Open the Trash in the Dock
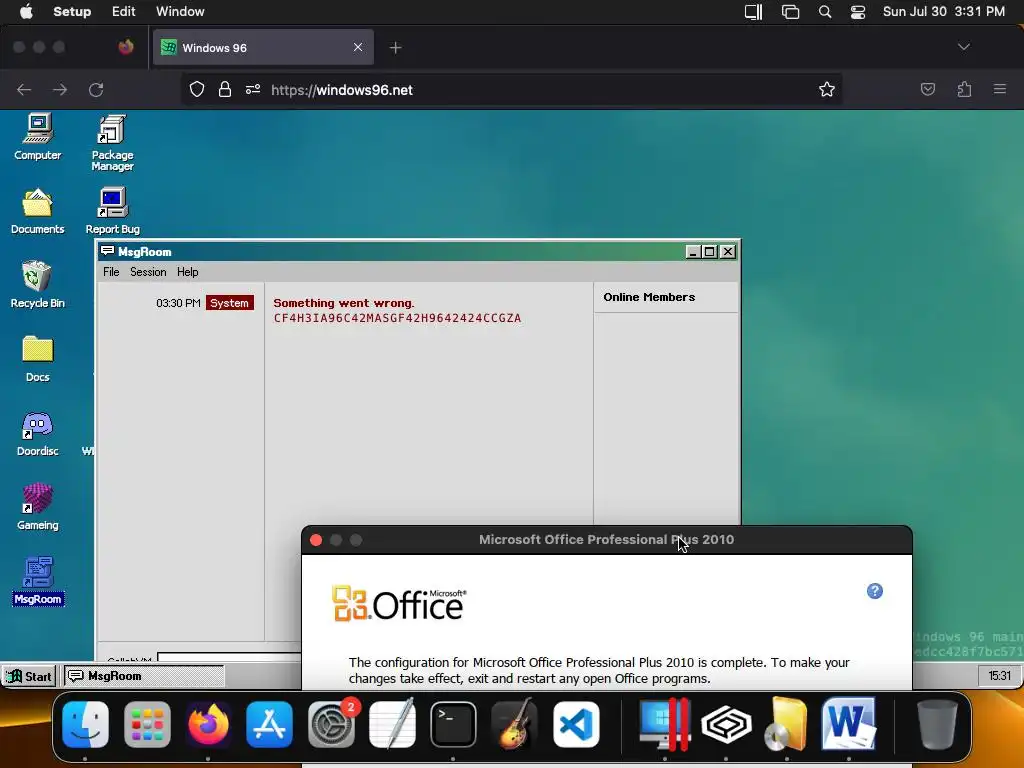This screenshot has height=768, width=1024. tap(936, 724)
